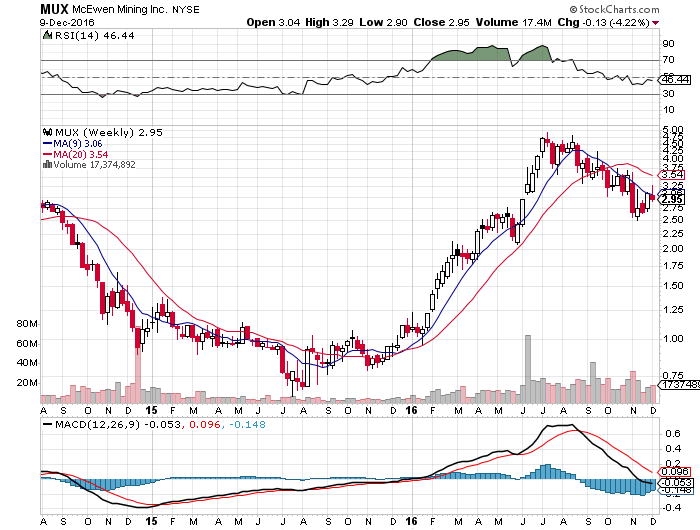Click the green RSI indicator icon
The height and width of the screenshot is (530, 700).
(47, 35)
